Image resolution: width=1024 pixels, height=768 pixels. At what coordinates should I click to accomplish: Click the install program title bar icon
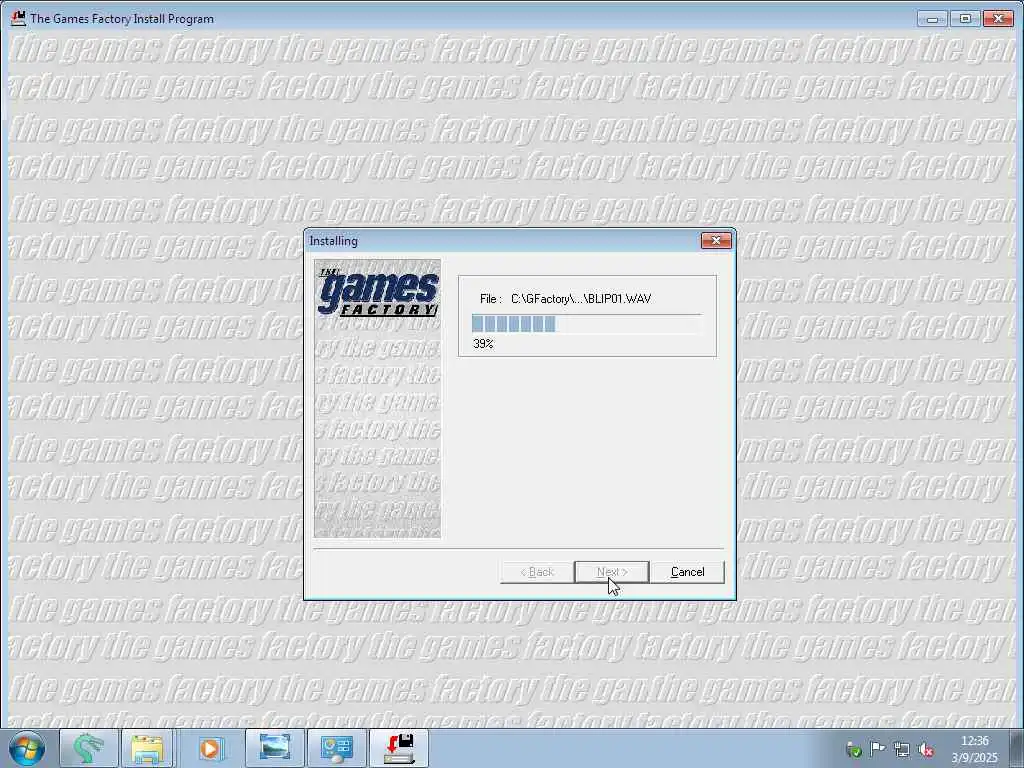tap(18, 18)
